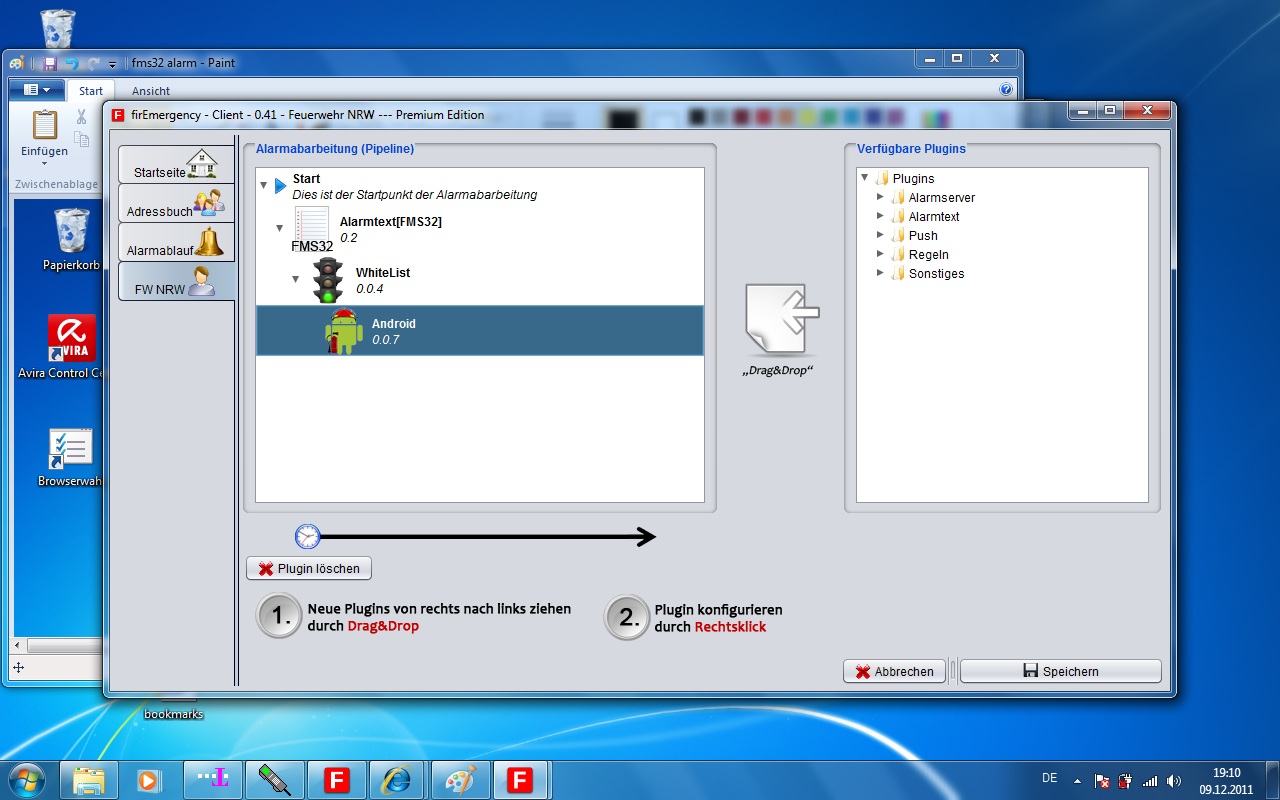Open the Adressbuch tab
Viewport: 1280px width, 800px height.
[x=176, y=204]
